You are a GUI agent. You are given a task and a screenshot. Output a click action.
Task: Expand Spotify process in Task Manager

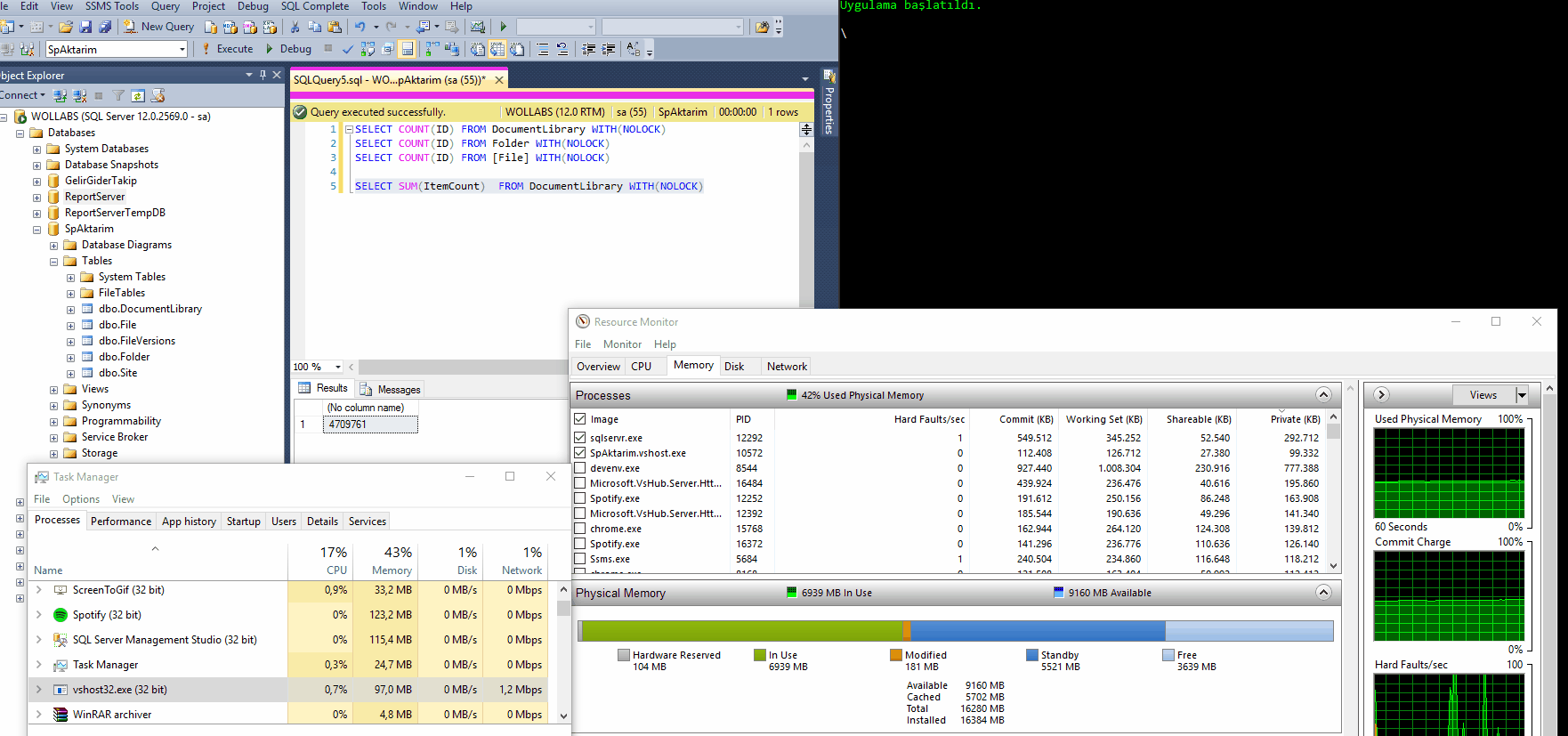(x=39, y=615)
